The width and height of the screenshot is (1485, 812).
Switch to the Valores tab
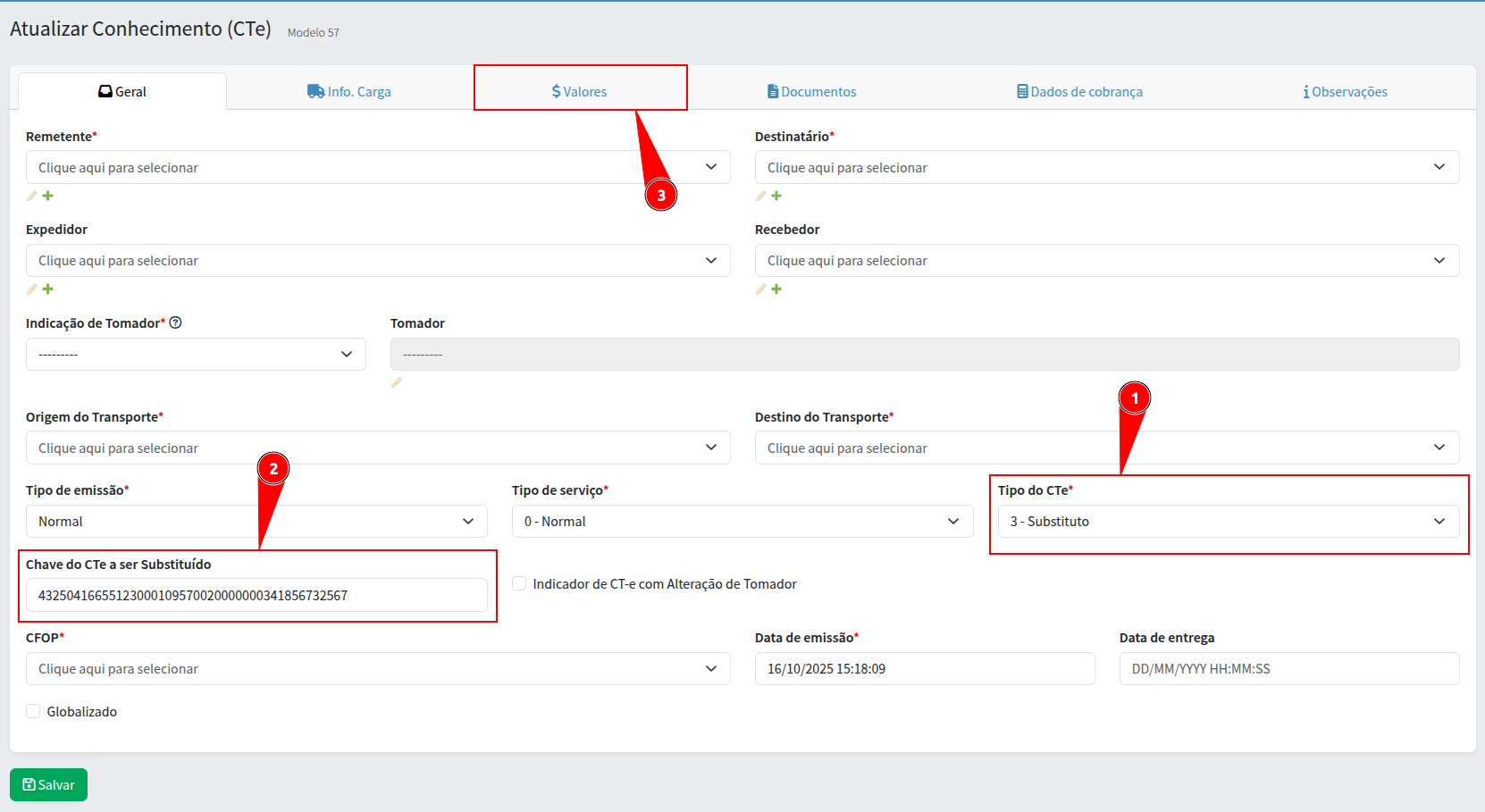pos(580,91)
